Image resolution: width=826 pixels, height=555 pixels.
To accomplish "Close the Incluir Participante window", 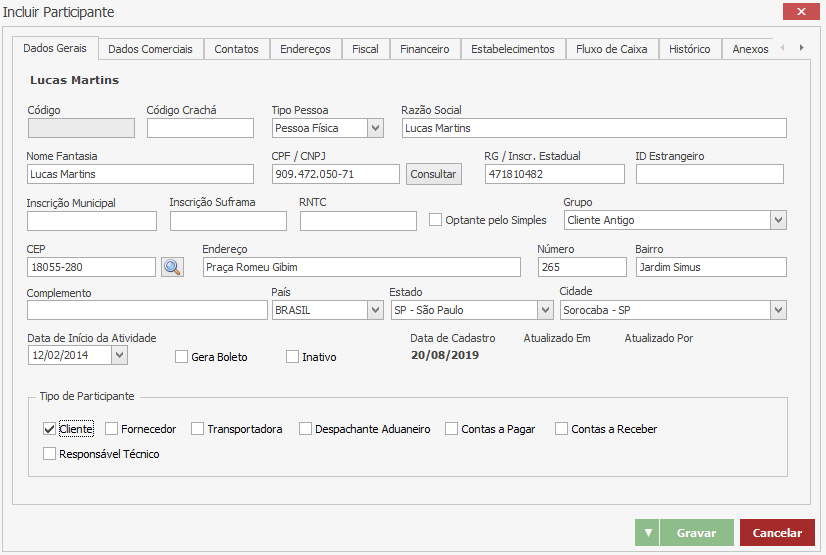I will click(x=801, y=12).
